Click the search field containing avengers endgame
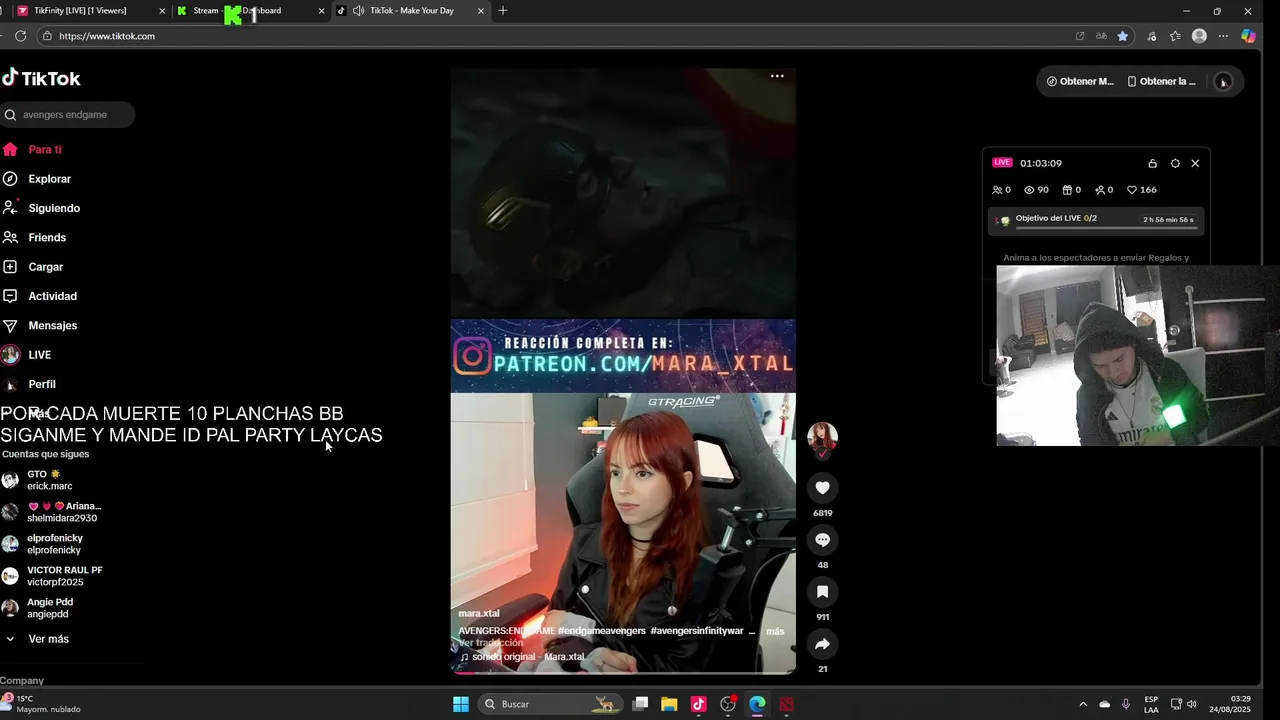 (68, 115)
